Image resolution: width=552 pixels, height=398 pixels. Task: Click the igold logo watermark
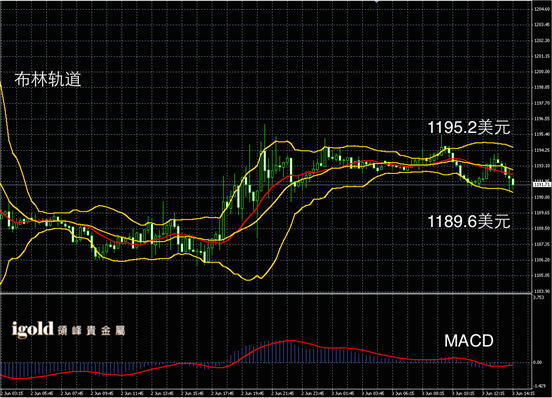(x=32, y=329)
